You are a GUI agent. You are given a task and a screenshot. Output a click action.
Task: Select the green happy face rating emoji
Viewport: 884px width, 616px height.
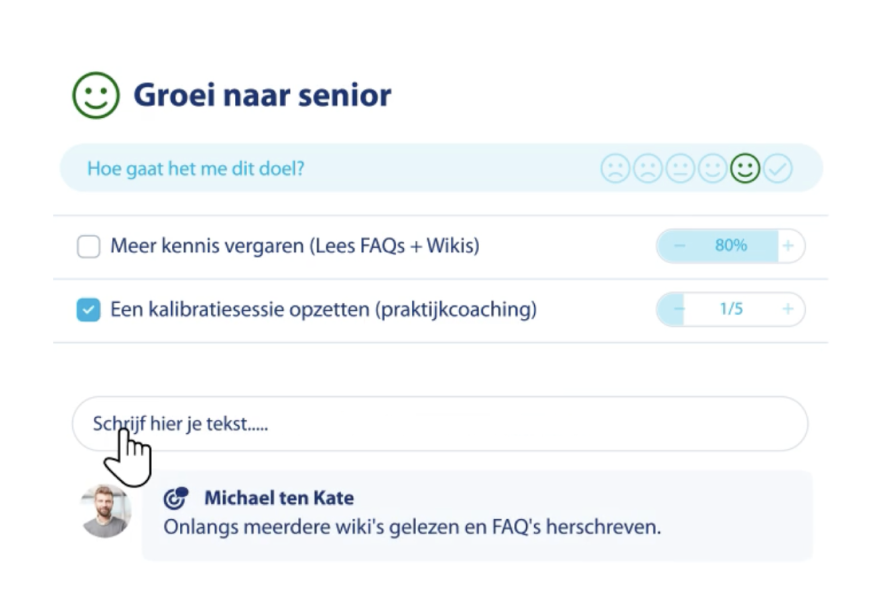tap(745, 167)
